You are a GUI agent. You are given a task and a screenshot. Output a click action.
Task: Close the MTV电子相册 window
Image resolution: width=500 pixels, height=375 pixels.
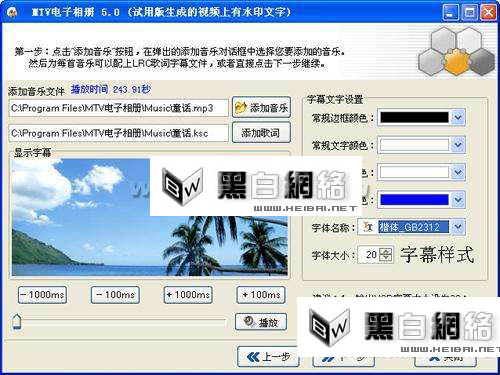(488, 13)
